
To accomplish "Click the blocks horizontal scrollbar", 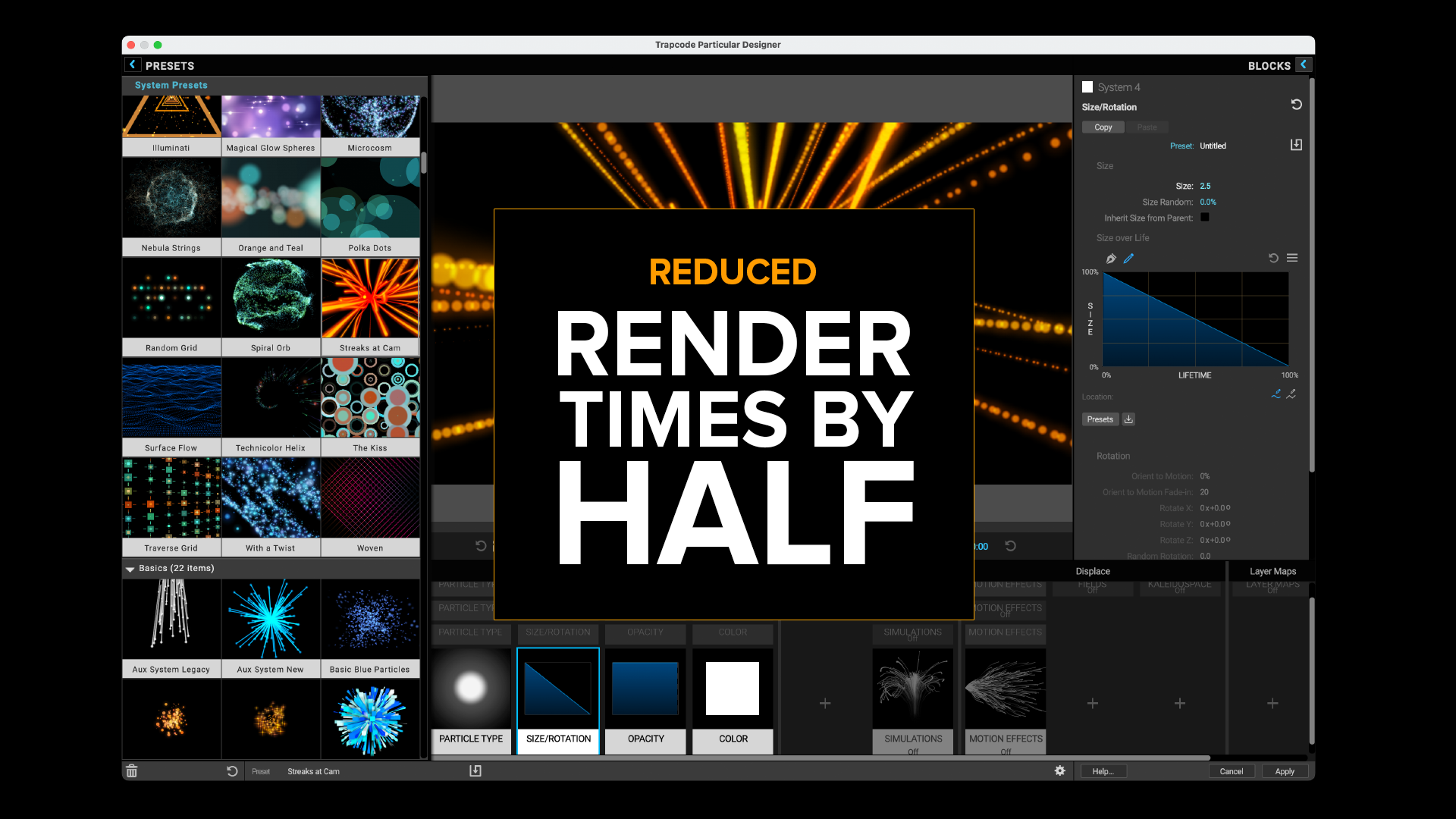I will coord(821,757).
